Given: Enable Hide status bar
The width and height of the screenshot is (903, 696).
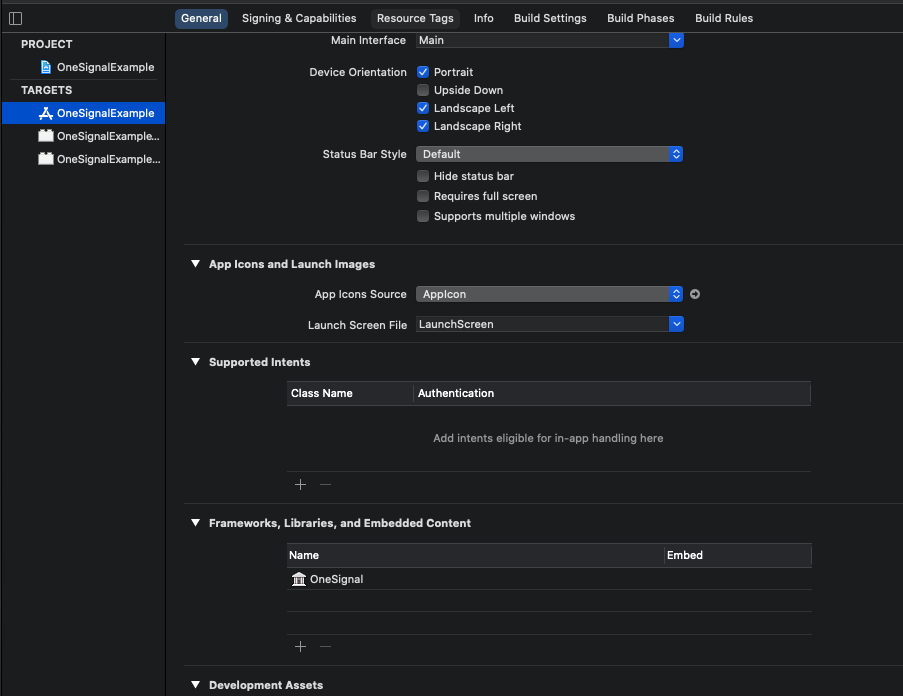Looking at the screenshot, I should pyautogui.click(x=423, y=176).
